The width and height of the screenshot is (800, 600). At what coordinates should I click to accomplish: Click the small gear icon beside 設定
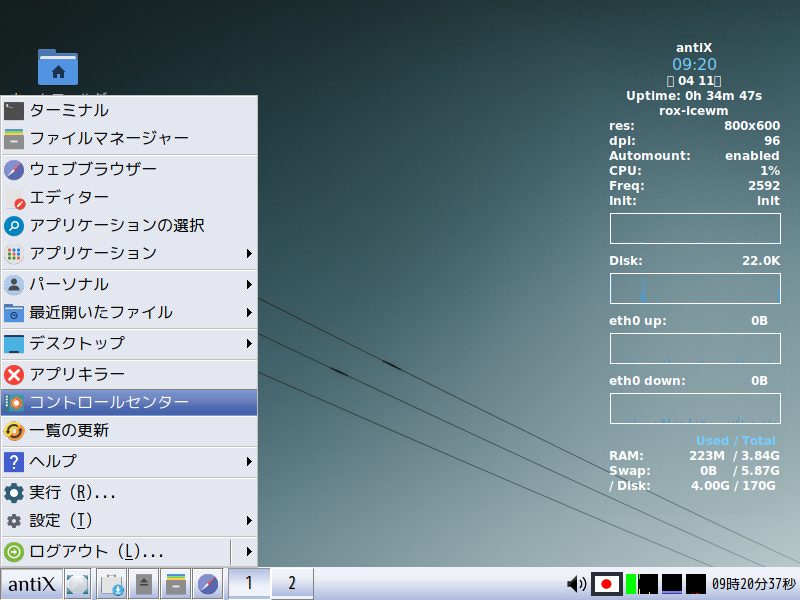14,521
